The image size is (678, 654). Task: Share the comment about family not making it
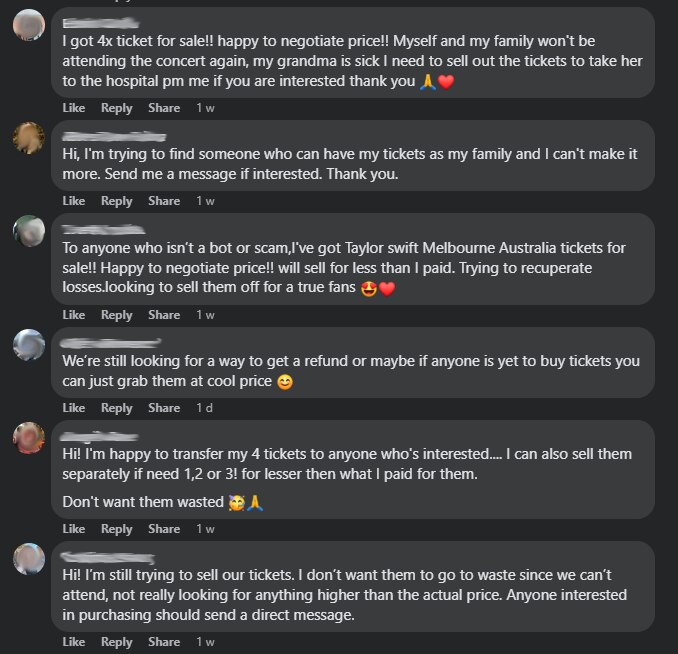click(x=164, y=201)
